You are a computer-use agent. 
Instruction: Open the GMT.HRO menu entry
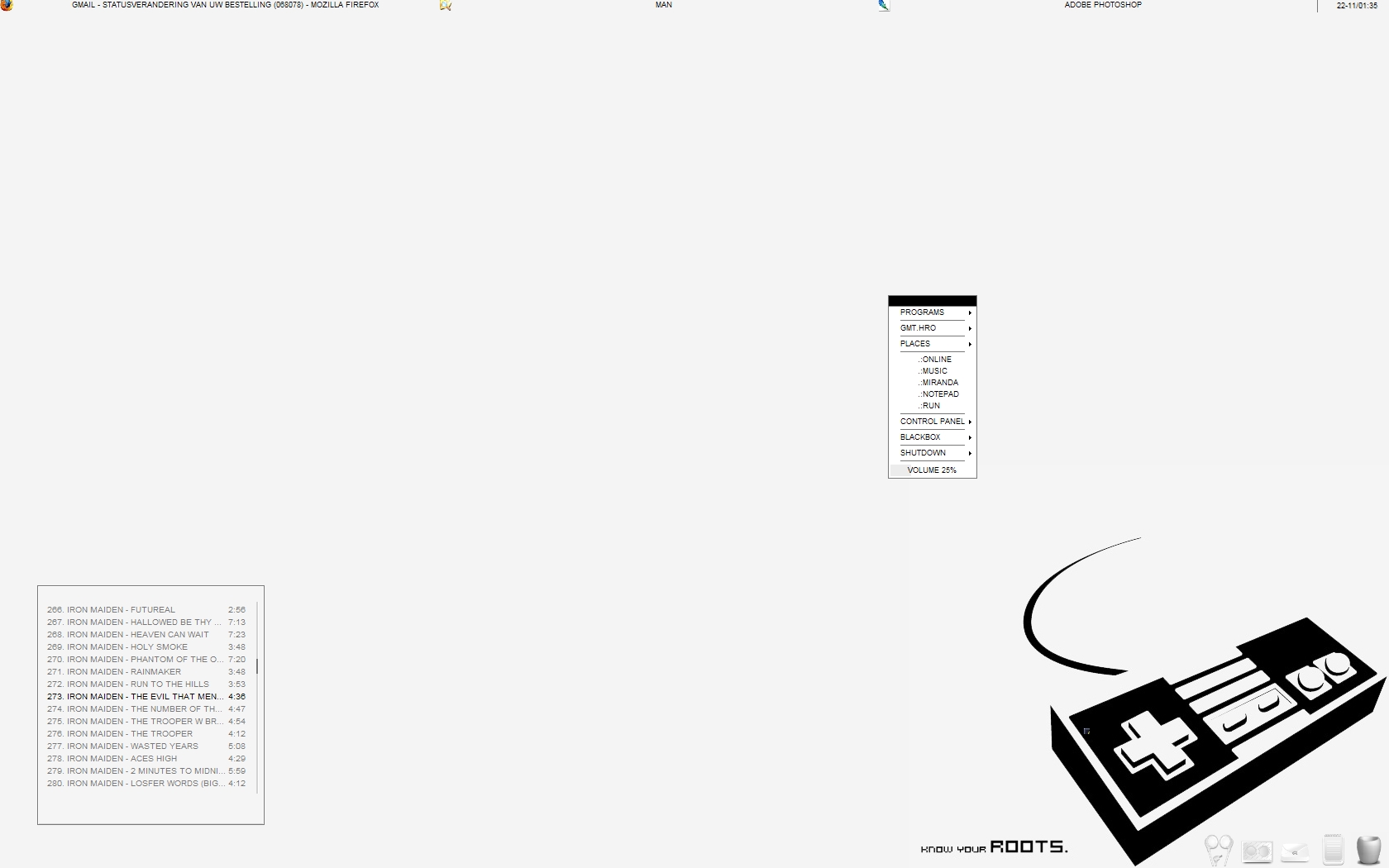pos(933,328)
